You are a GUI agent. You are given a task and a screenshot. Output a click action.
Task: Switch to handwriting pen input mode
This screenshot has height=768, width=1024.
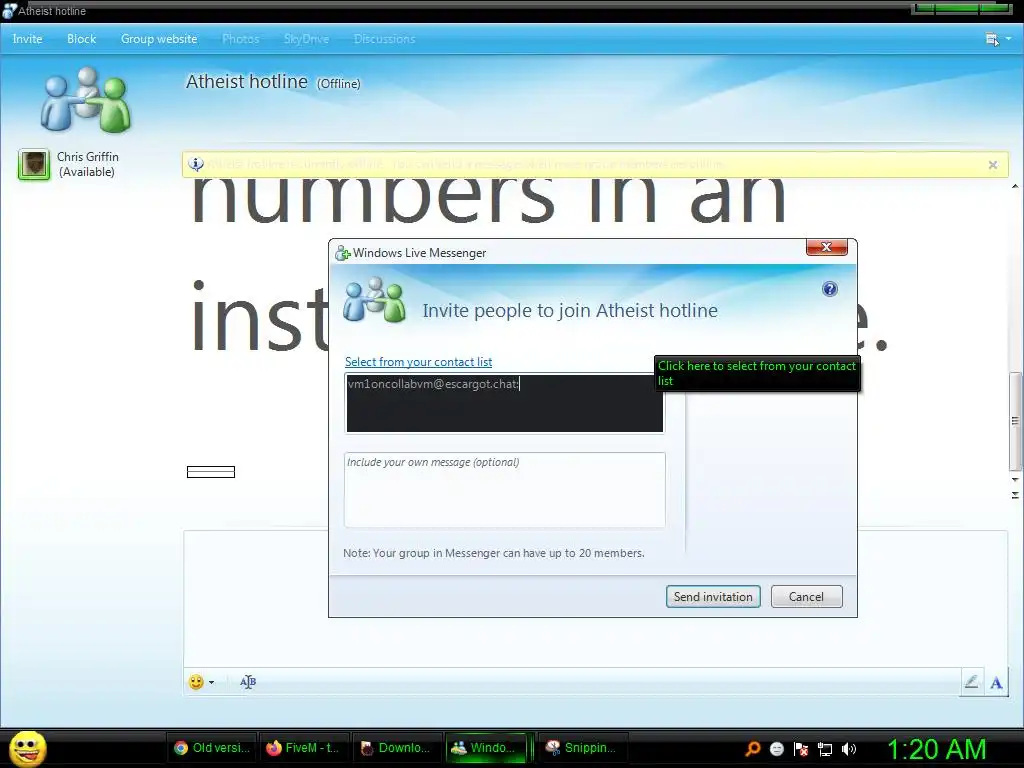(x=971, y=682)
